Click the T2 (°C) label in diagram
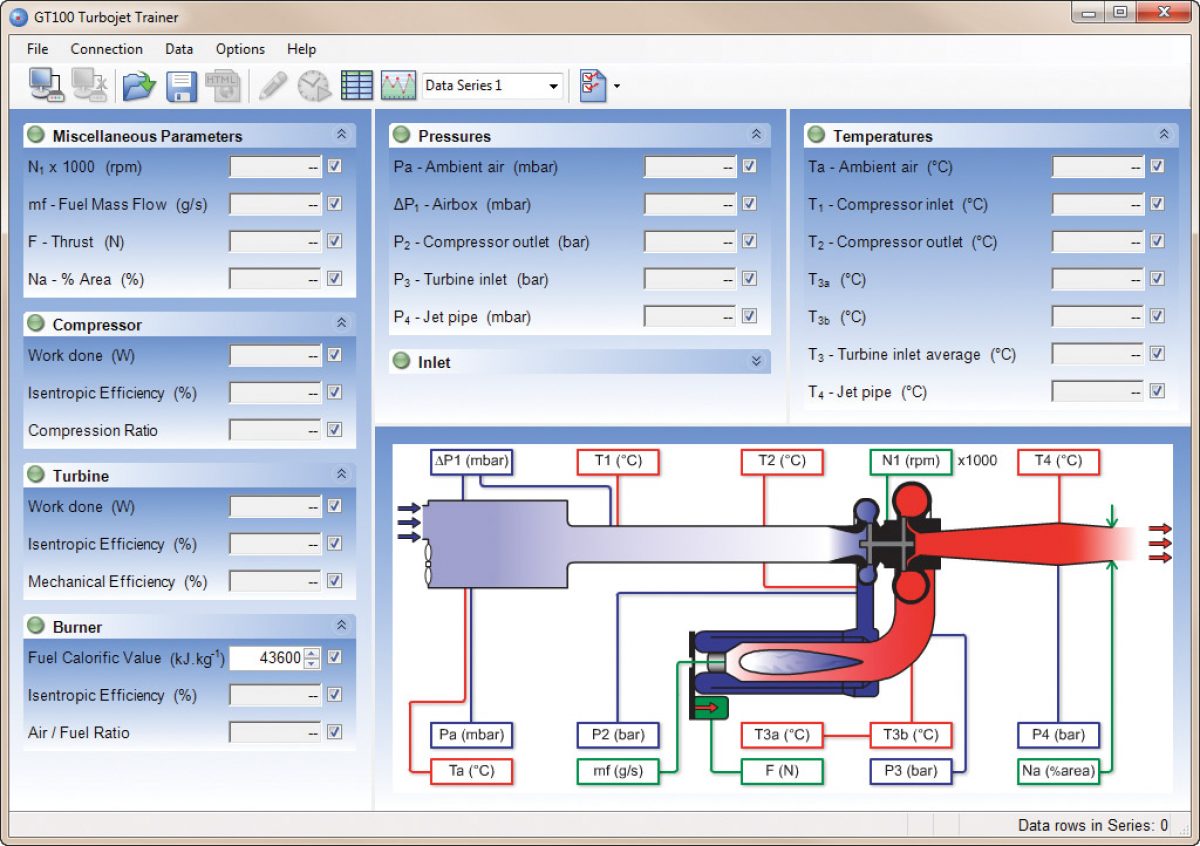This screenshot has height=846, width=1200. pos(781,461)
